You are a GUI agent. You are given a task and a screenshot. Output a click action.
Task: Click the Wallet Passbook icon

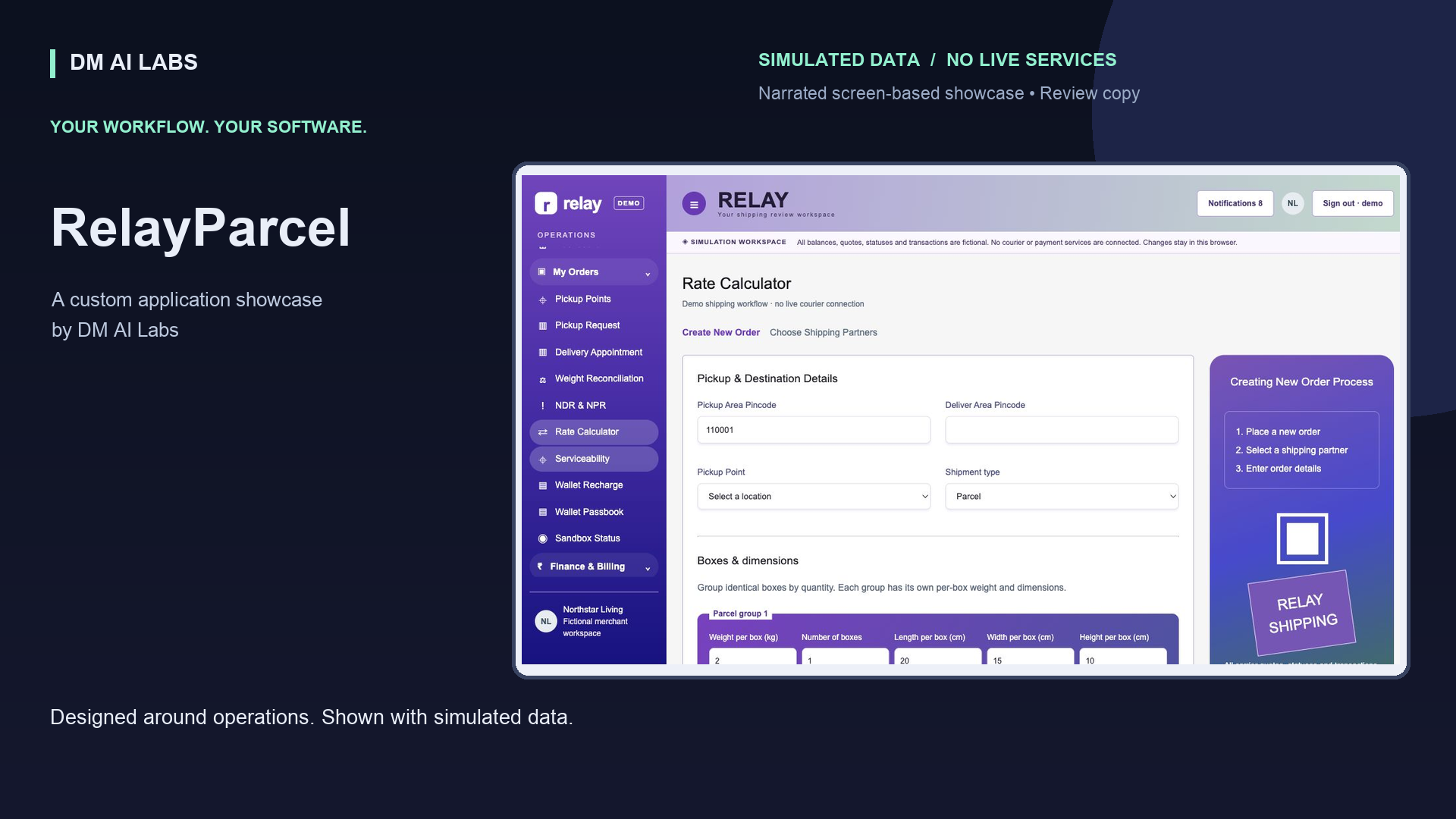point(542,512)
